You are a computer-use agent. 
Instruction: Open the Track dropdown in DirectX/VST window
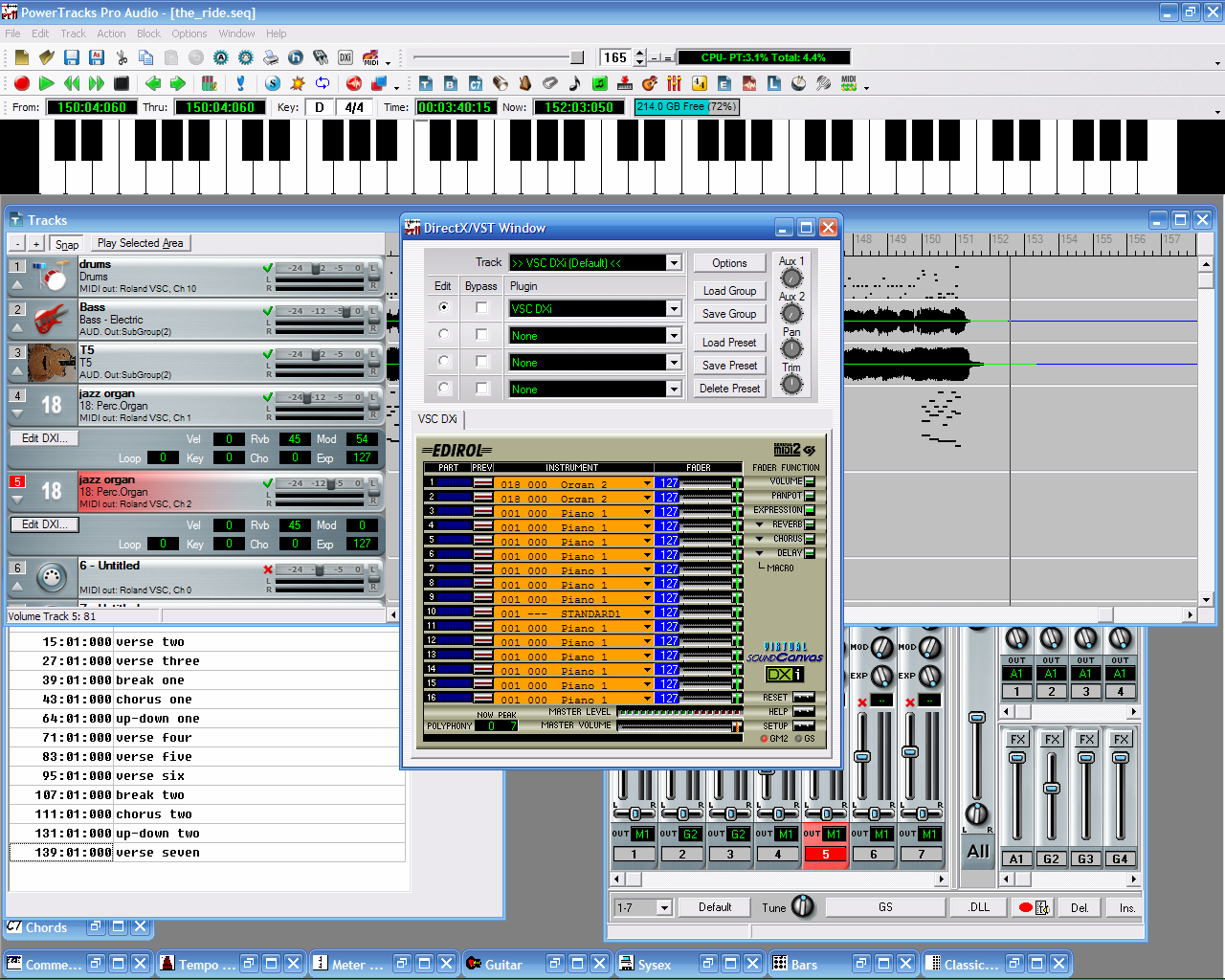coord(674,262)
